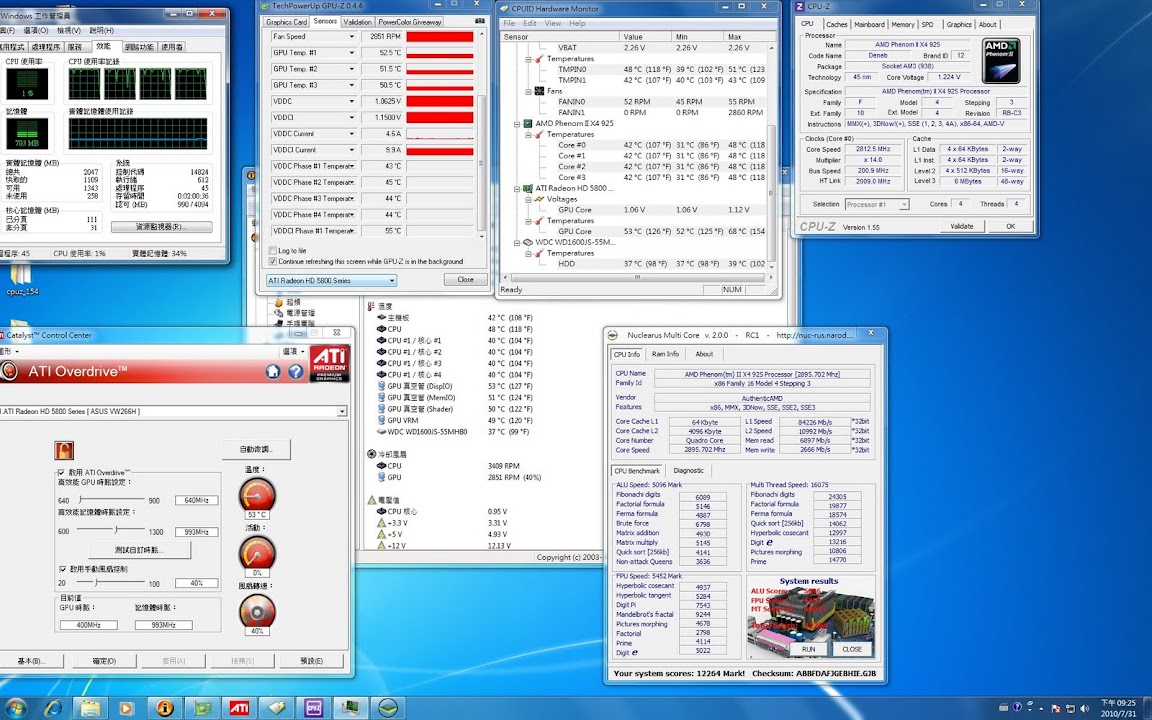Click the volume speaker icon in the system tray
1152x720 pixels.
coord(1084,708)
